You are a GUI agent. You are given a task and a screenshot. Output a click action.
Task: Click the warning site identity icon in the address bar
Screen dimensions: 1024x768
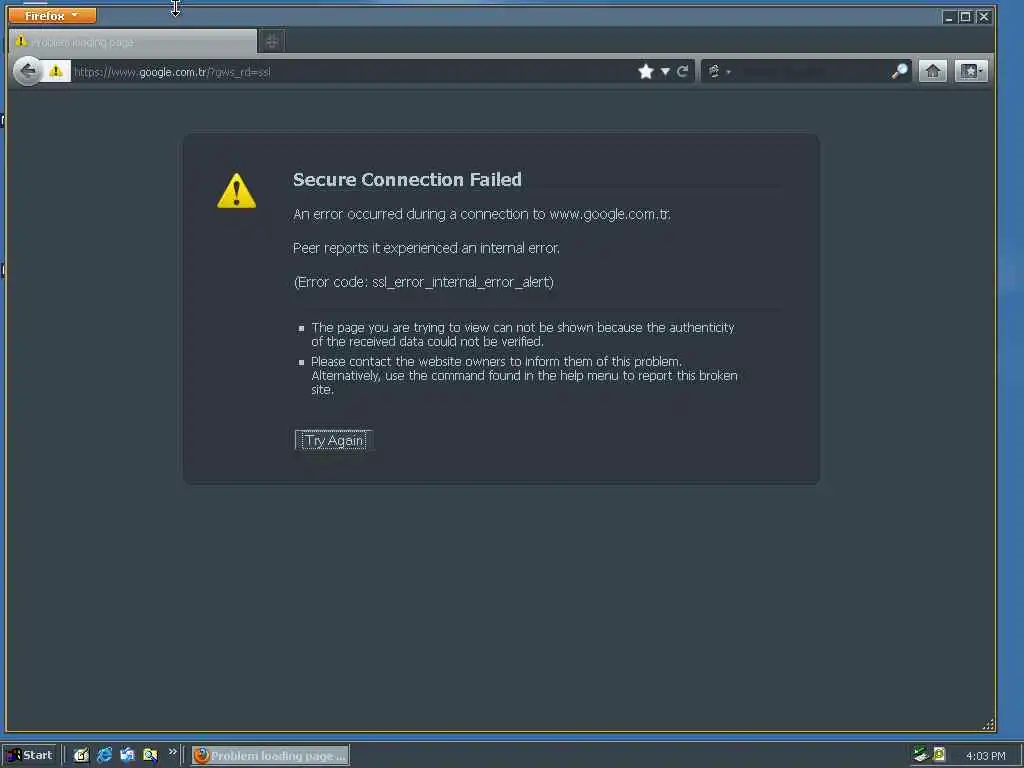pyautogui.click(x=56, y=71)
